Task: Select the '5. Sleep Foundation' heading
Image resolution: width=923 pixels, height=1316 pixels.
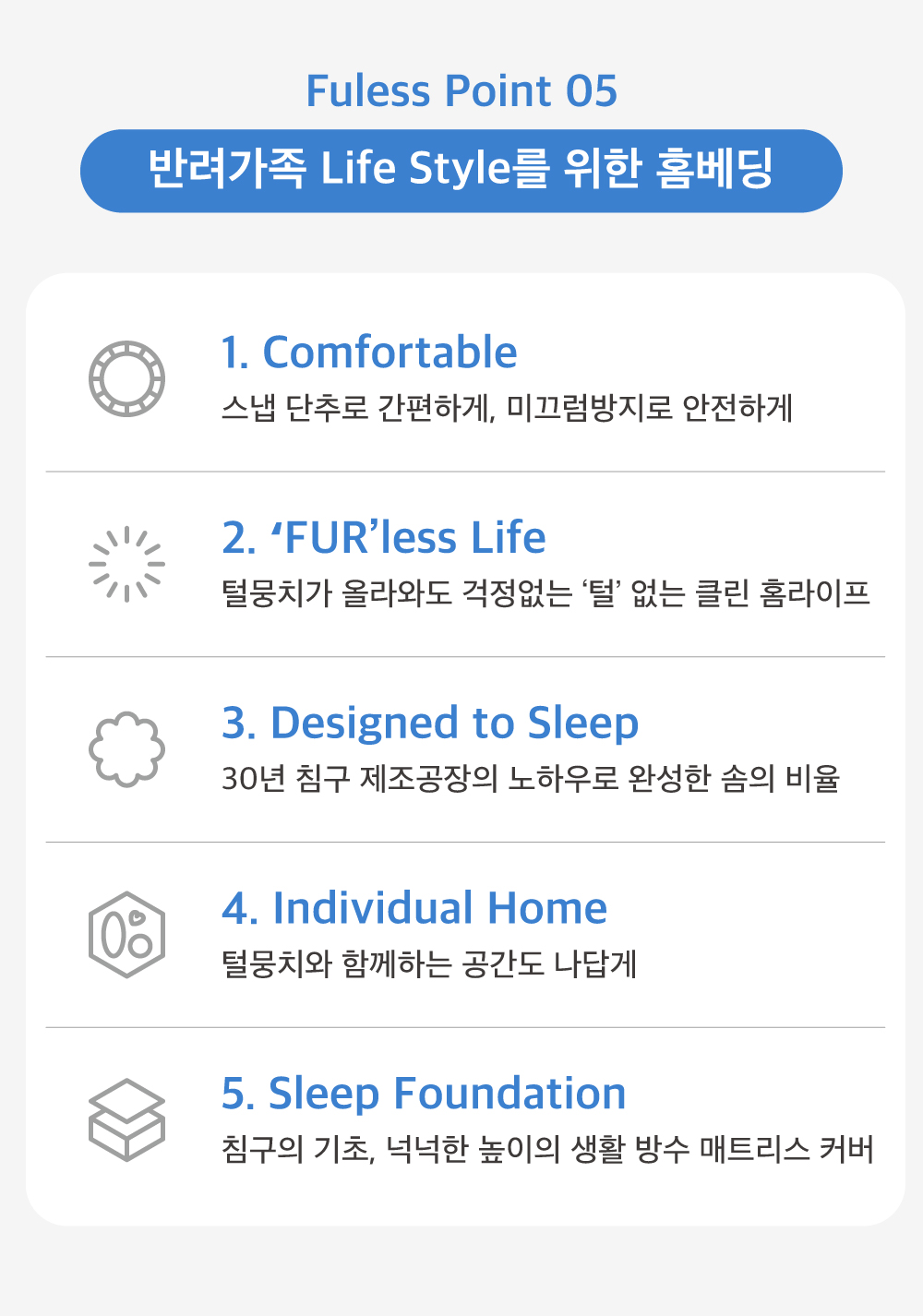Action: click(424, 1094)
